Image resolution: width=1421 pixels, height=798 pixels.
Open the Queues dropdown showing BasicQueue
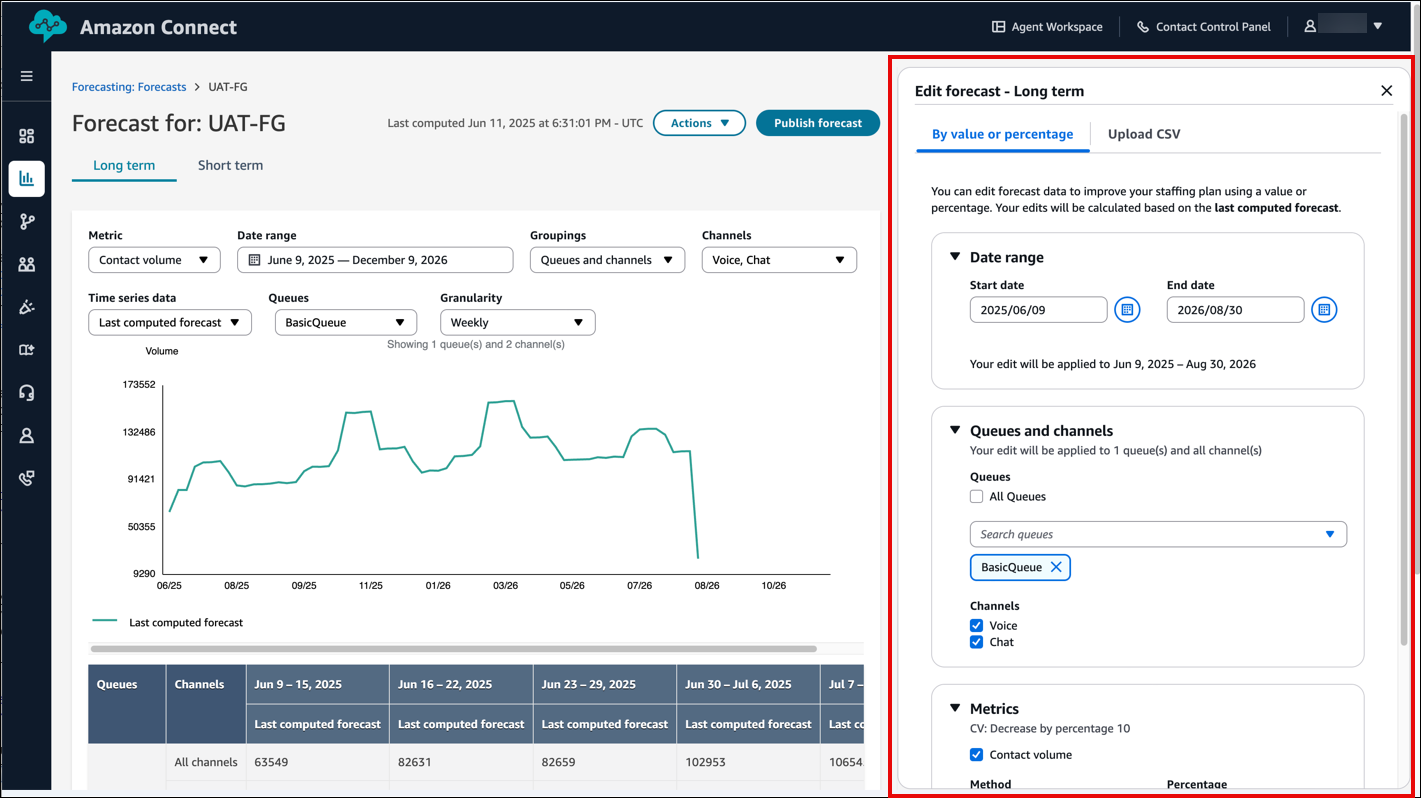pyautogui.click(x=345, y=322)
